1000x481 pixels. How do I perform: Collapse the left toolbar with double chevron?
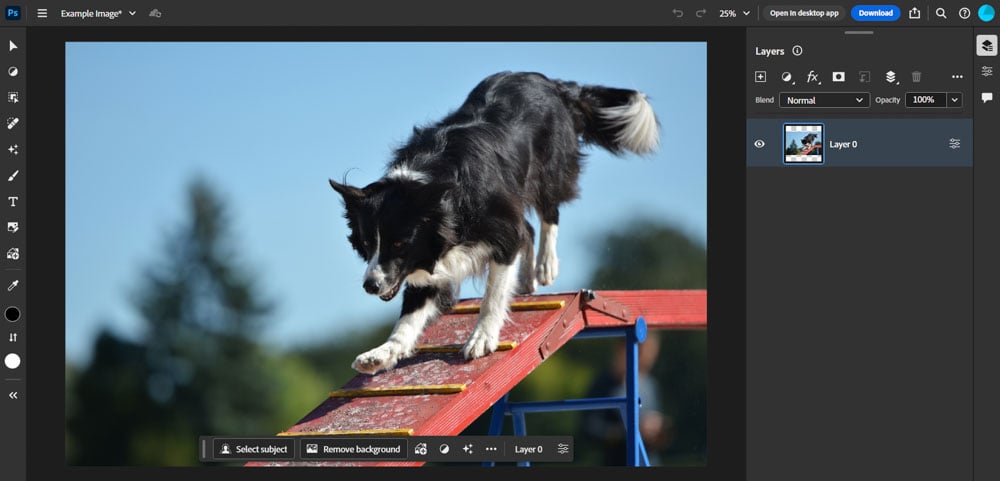tap(13, 396)
